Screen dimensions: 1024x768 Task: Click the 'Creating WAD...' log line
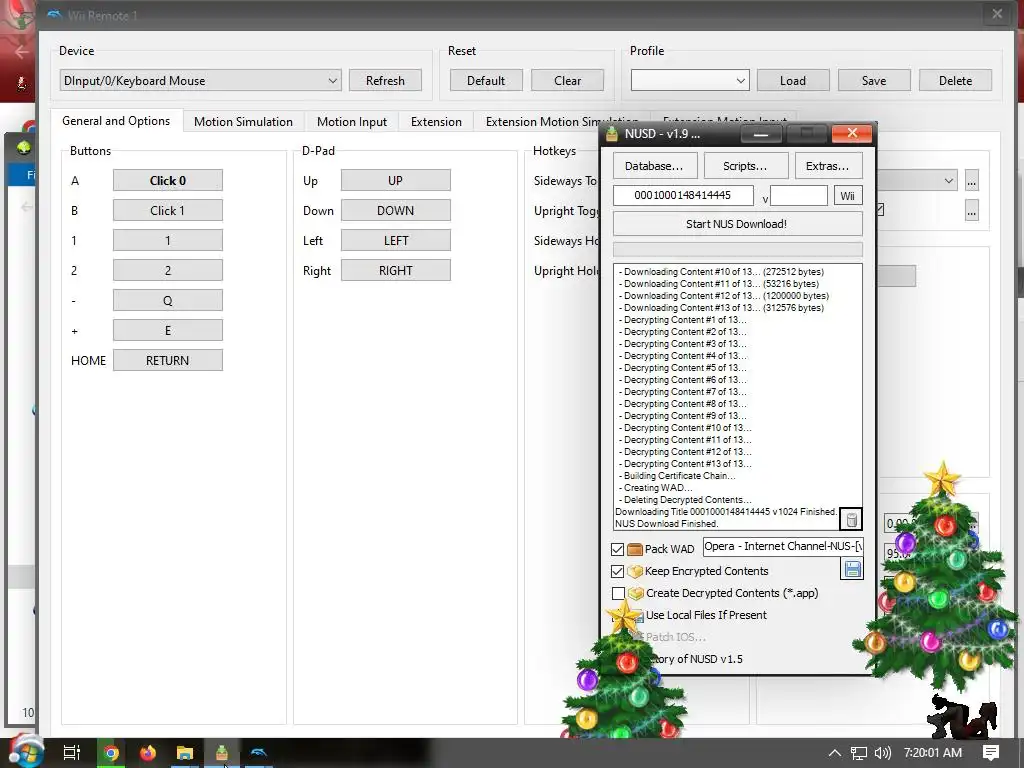coord(656,488)
